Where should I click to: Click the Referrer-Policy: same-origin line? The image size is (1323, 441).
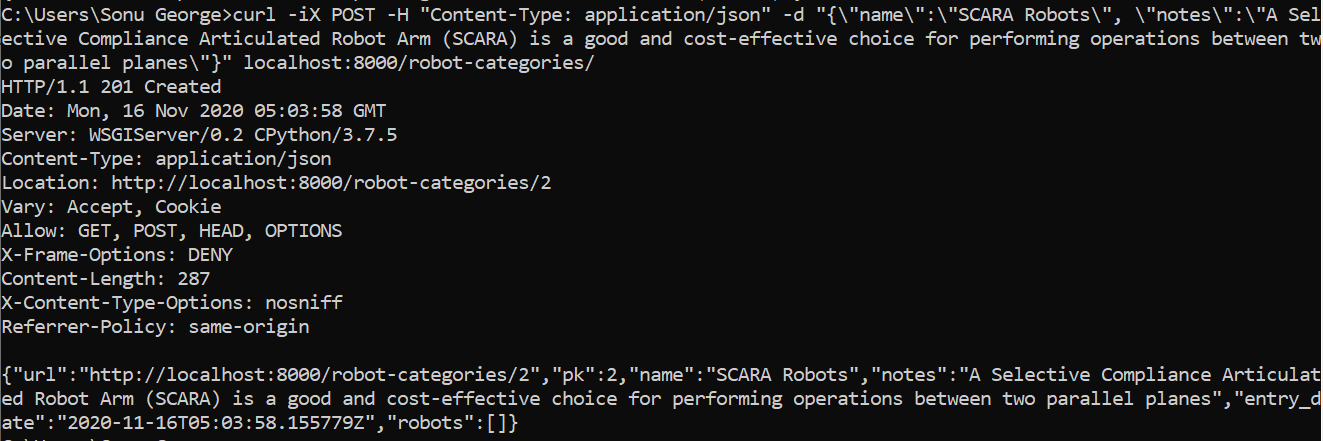click(x=155, y=327)
